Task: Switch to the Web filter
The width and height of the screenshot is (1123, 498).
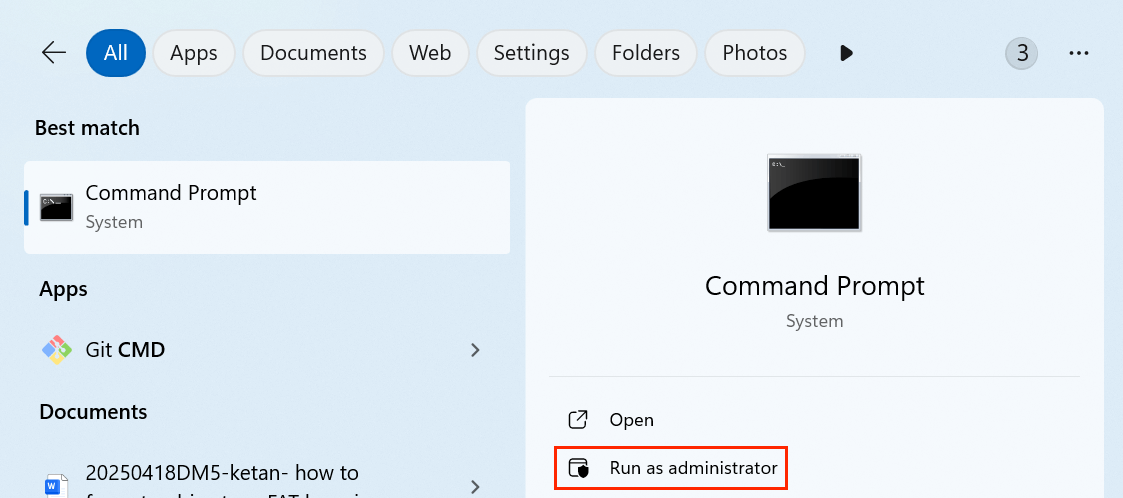Action: click(x=430, y=53)
